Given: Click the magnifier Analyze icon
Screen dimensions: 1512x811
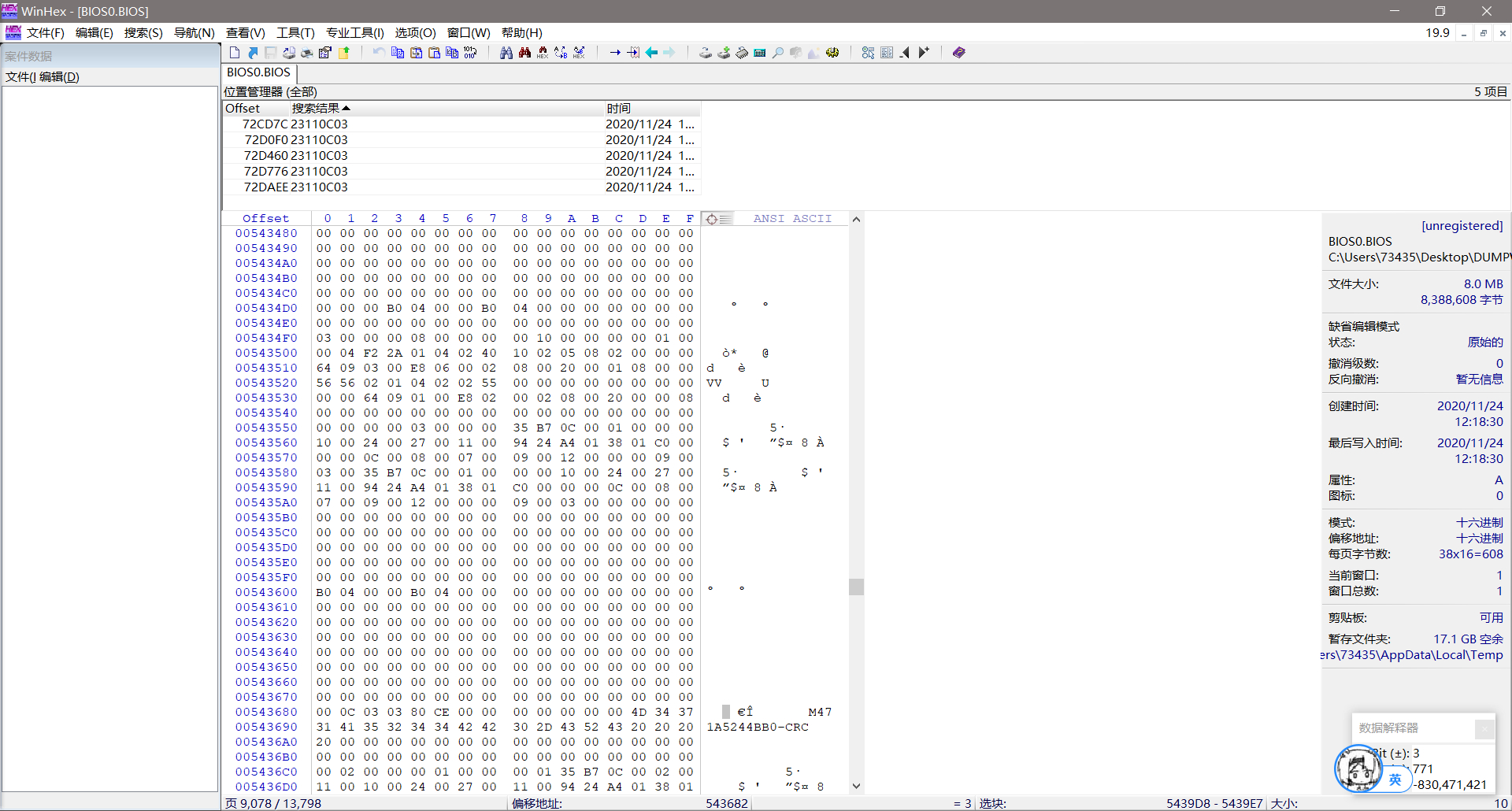Looking at the screenshot, I should [x=778, y=53].
